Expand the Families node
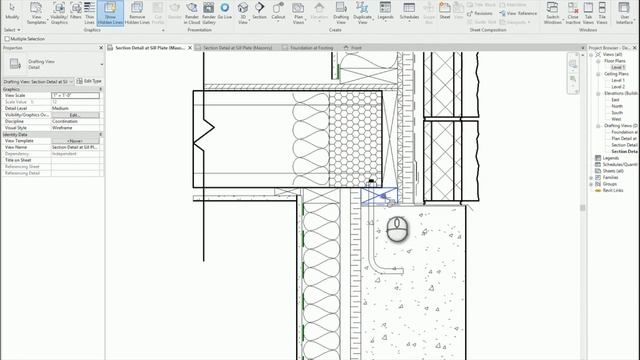 point(591,178)
